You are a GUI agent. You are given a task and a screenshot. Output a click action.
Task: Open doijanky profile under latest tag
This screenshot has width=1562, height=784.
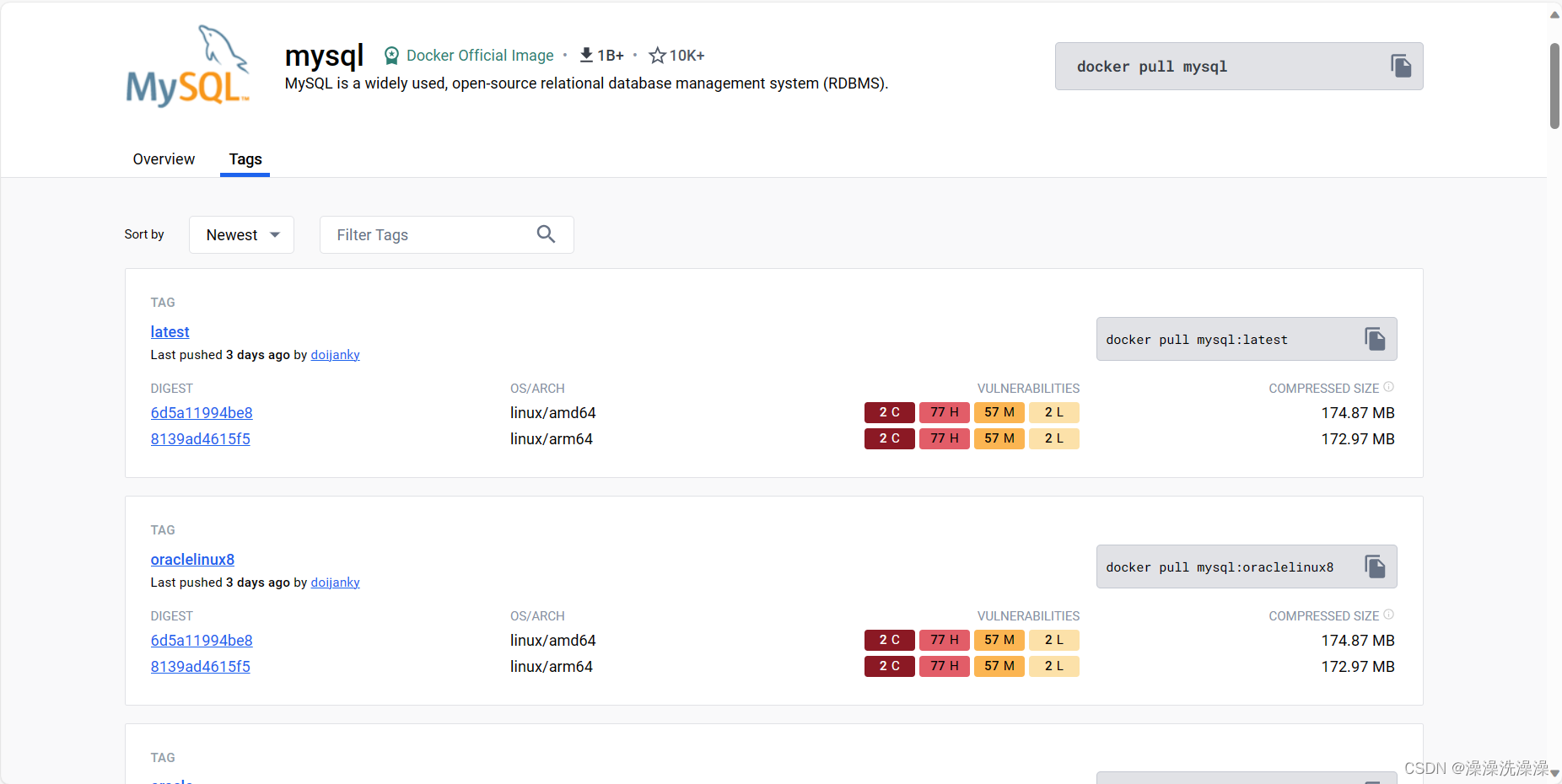tap(335, 355)
